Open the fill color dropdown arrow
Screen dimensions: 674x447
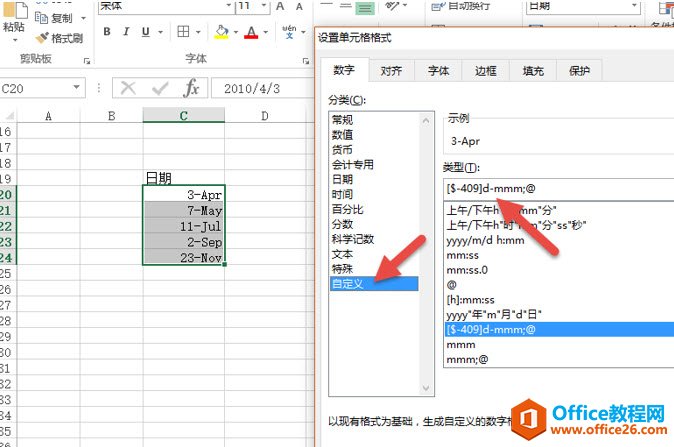[x=235, y=33]
